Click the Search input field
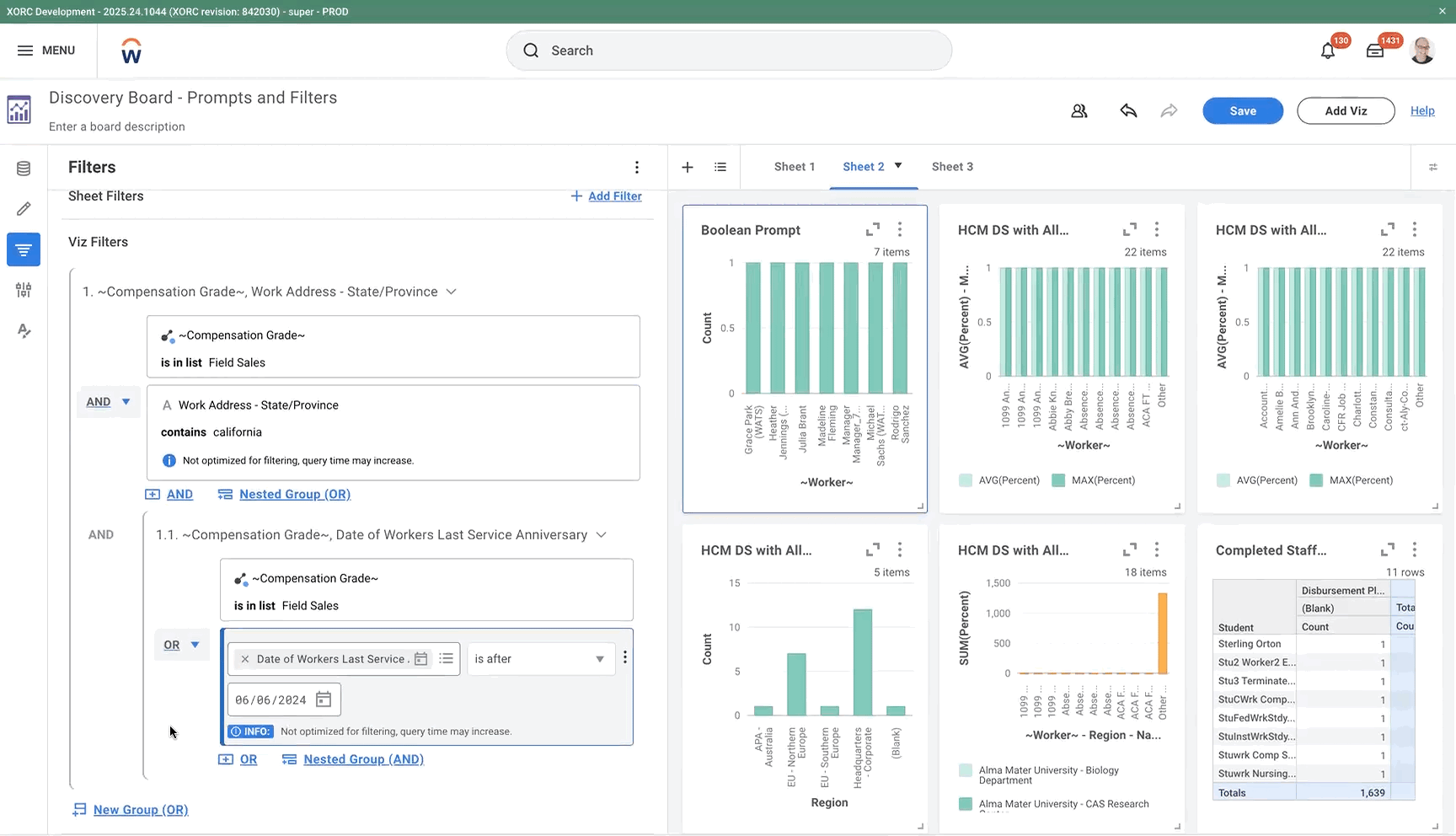 tap(729, 51)
